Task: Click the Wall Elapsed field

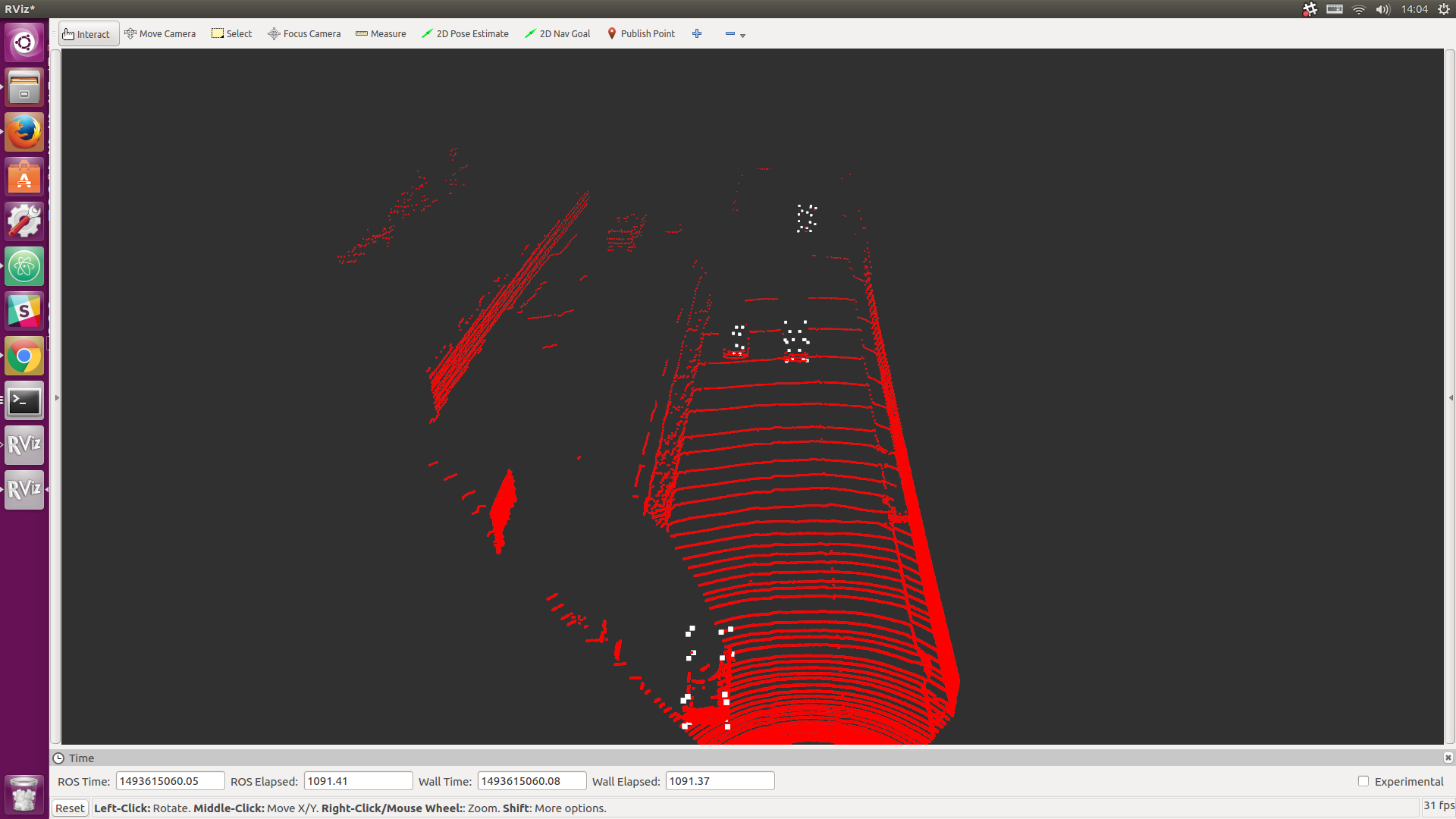Action: 719,781
